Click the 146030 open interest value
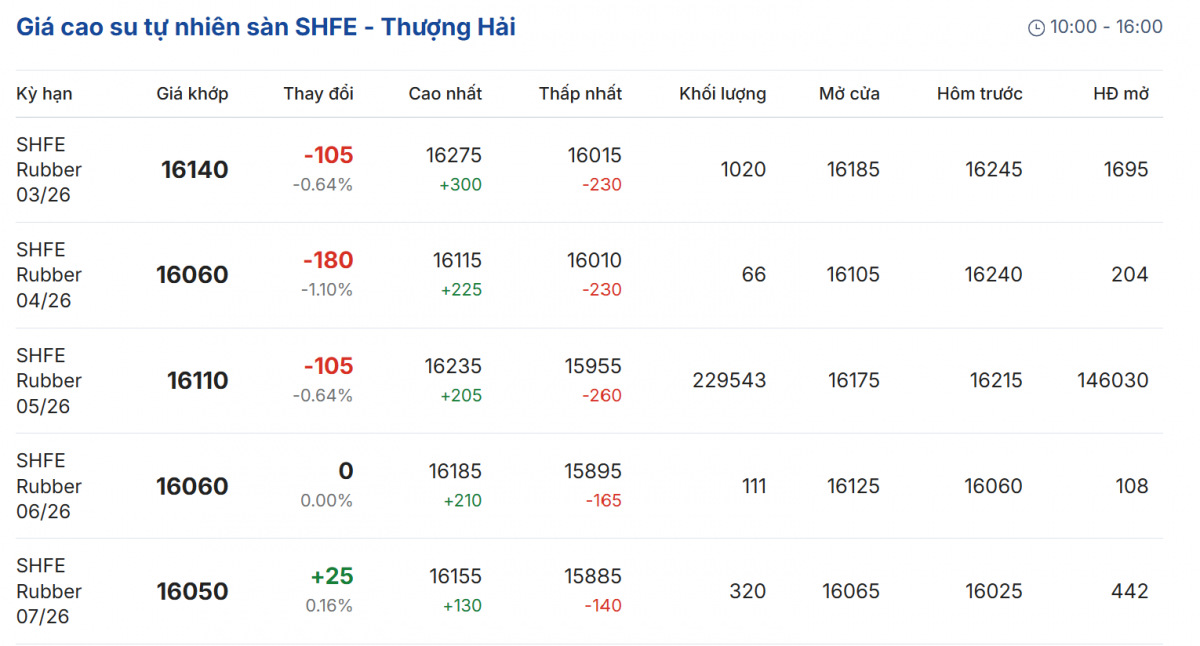The height and width of the screenshot is (646, 1200). (1112, 381)
